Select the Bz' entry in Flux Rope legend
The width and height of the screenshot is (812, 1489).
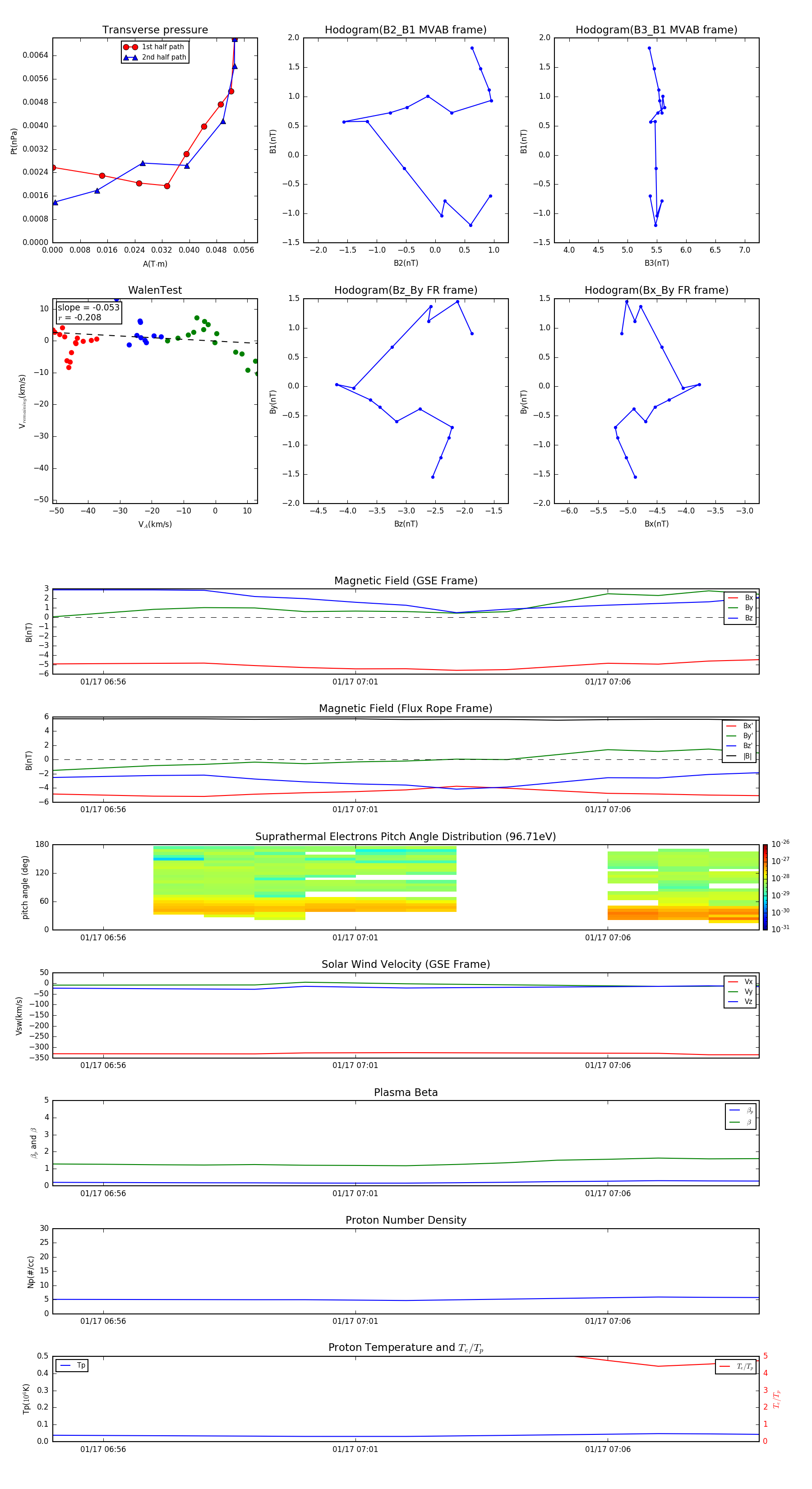pyautogui.click(x=740, y=746)
